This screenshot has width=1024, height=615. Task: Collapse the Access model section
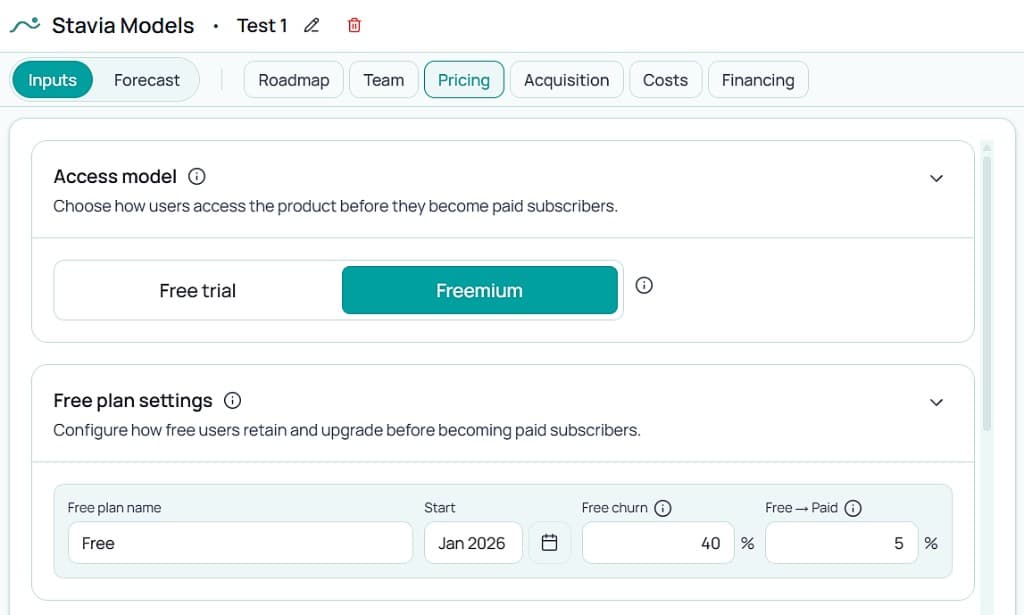click(x=936, y=177)
